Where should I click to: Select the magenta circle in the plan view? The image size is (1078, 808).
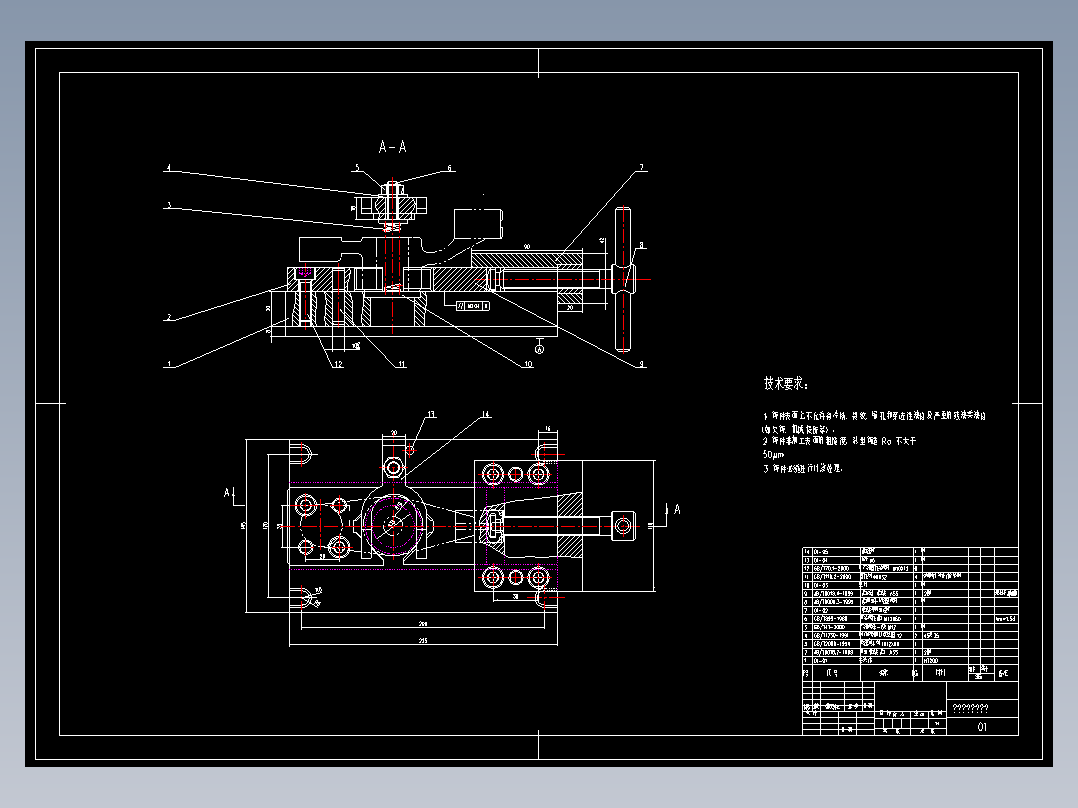pyautogui.click(x=393, y=525)
